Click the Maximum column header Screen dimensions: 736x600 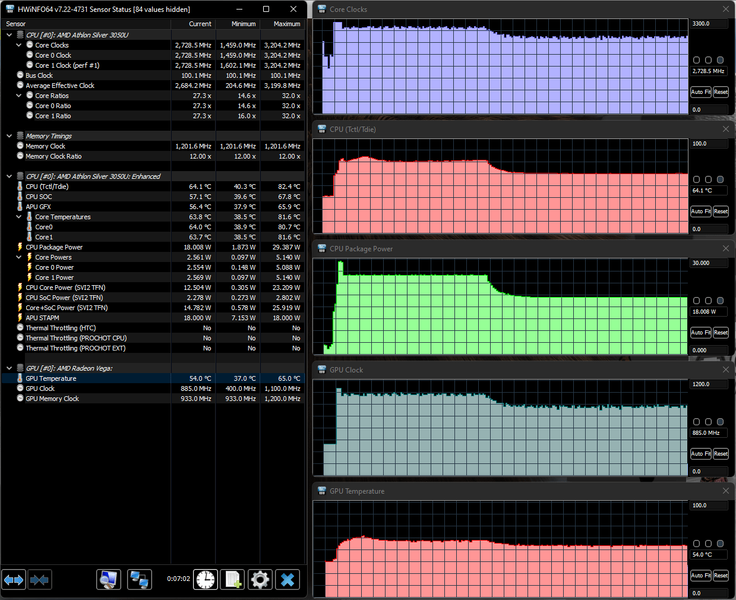point(283,24)
